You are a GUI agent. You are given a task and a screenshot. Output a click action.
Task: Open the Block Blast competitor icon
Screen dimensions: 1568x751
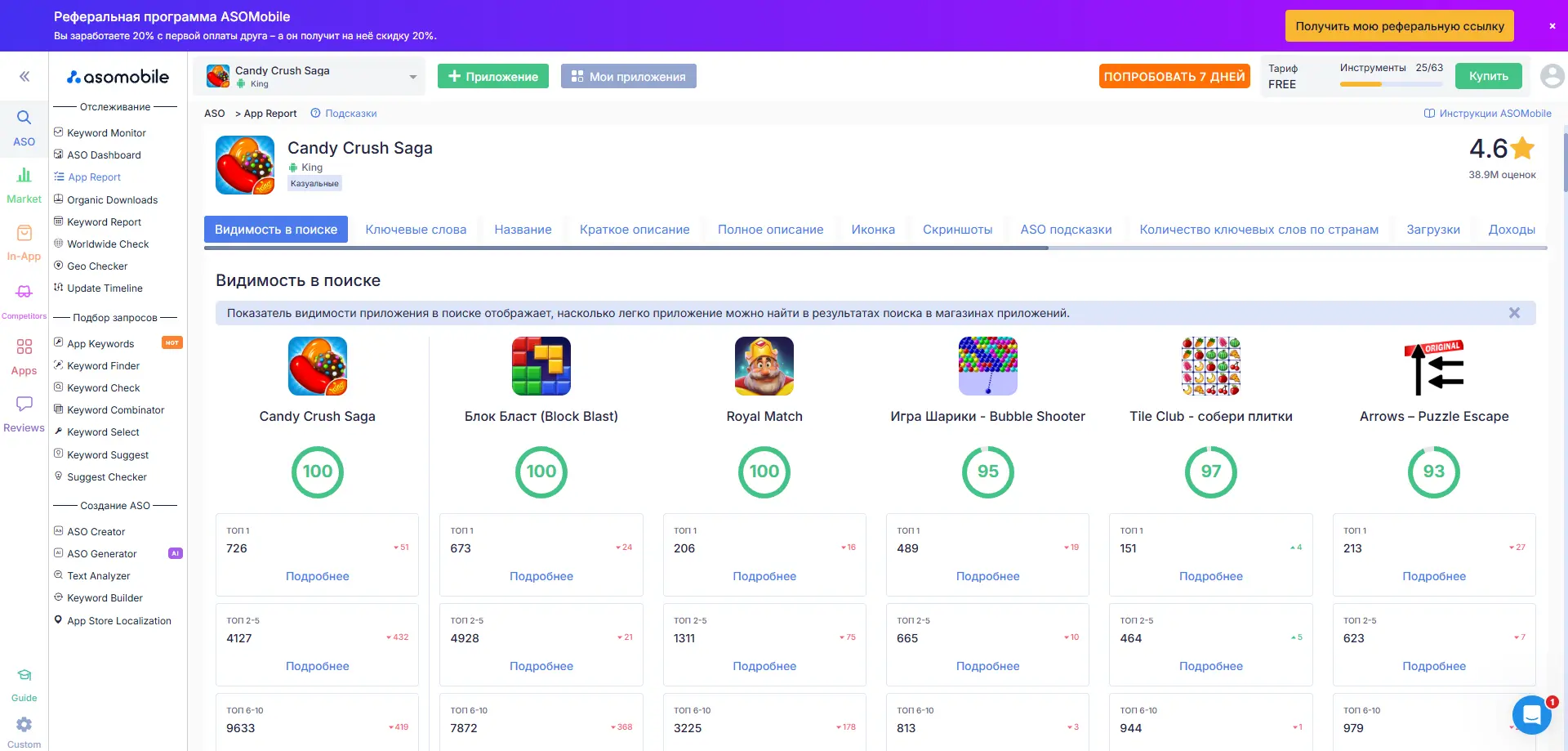coord(541,366)
